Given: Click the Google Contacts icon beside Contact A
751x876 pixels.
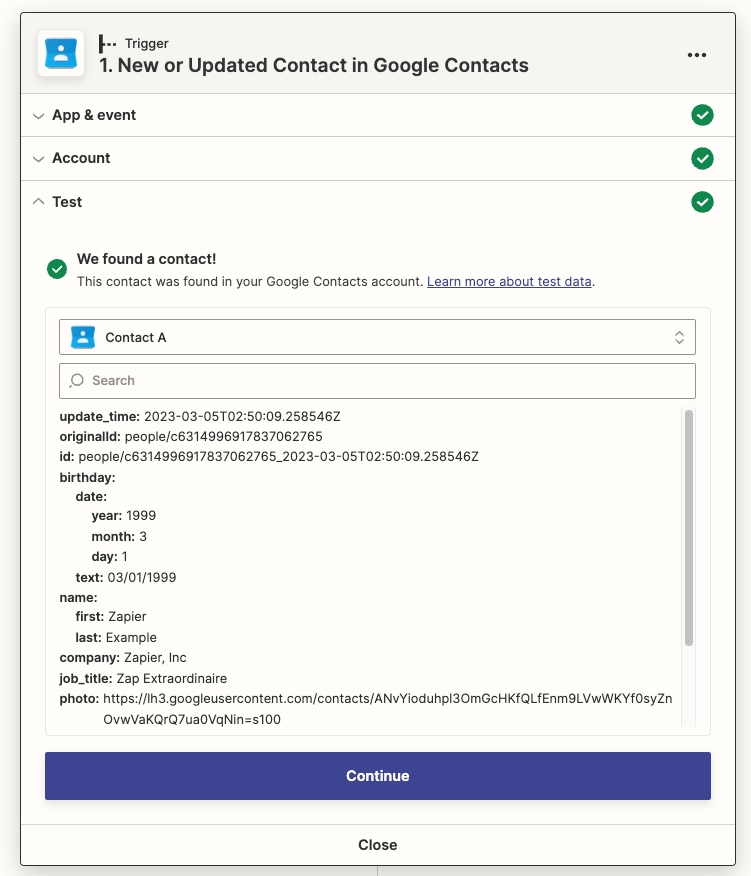Looking at the screenshot, I should (83, 338).
